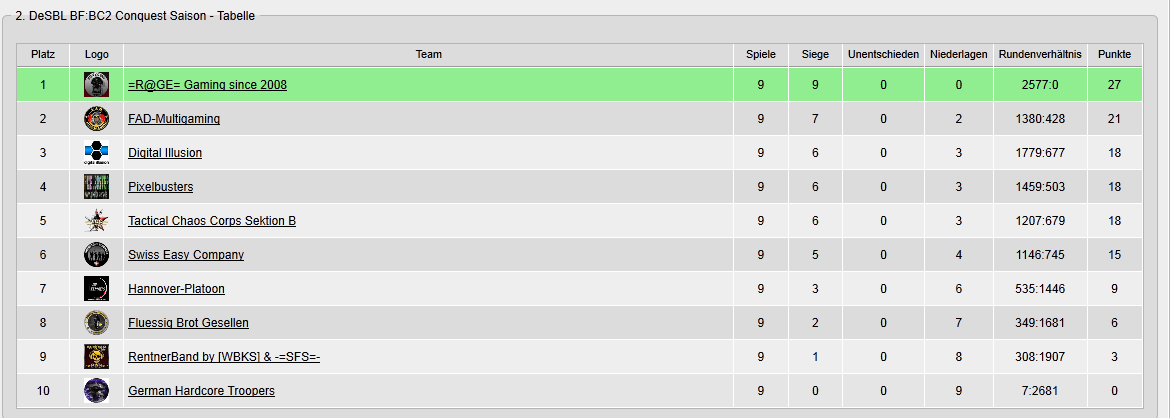
Task: Click the Swiss Easy Company logo
Action: (x=97, y=255)
